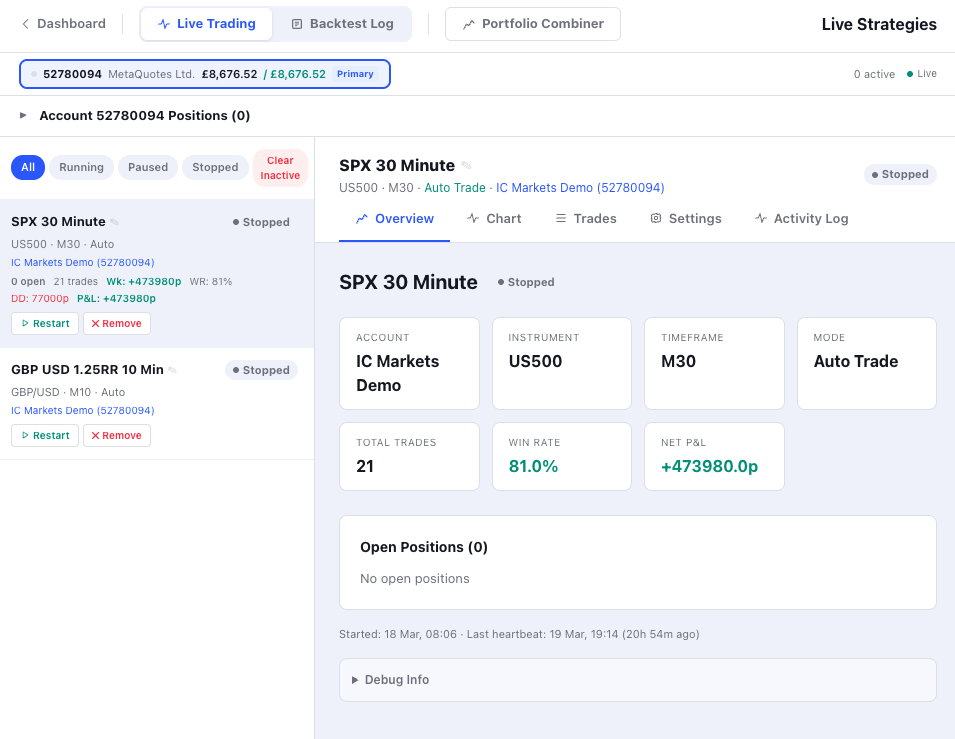Filter strategies by Running status
Screen dimensions: 955x739
coord(81,167)
